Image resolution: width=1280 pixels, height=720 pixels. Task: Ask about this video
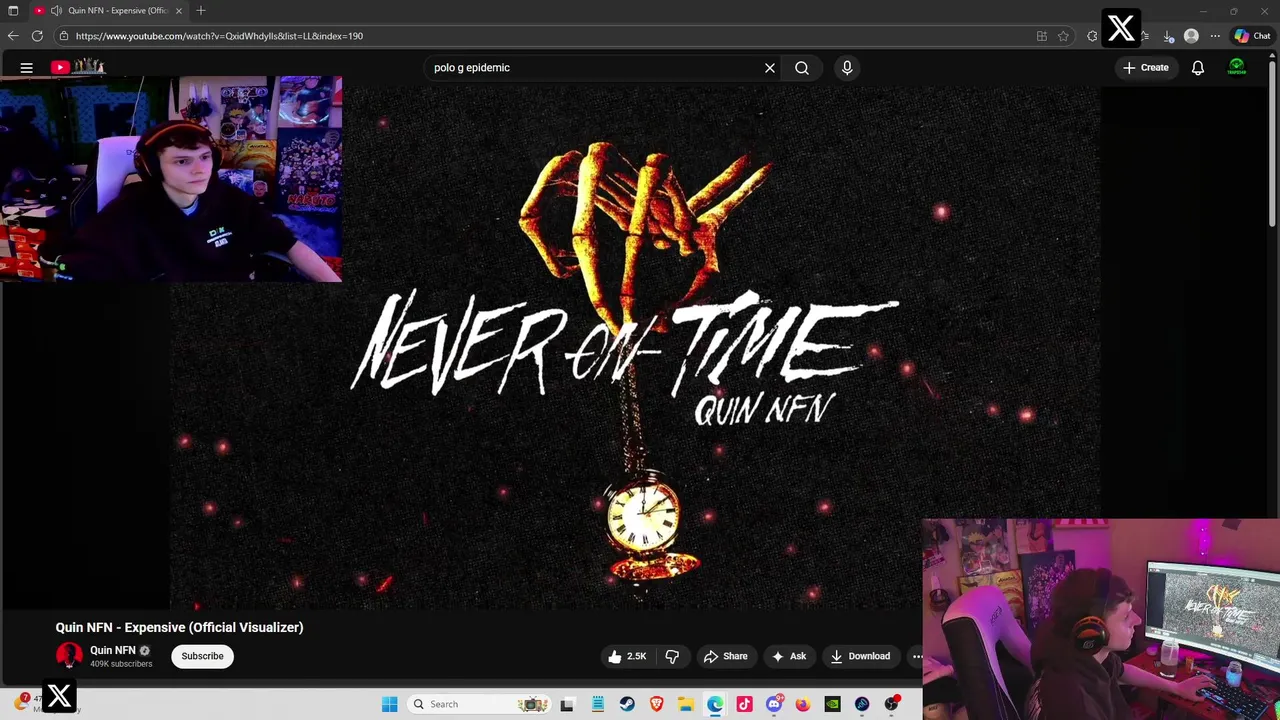pyautogui.click(x=789, y=656)
